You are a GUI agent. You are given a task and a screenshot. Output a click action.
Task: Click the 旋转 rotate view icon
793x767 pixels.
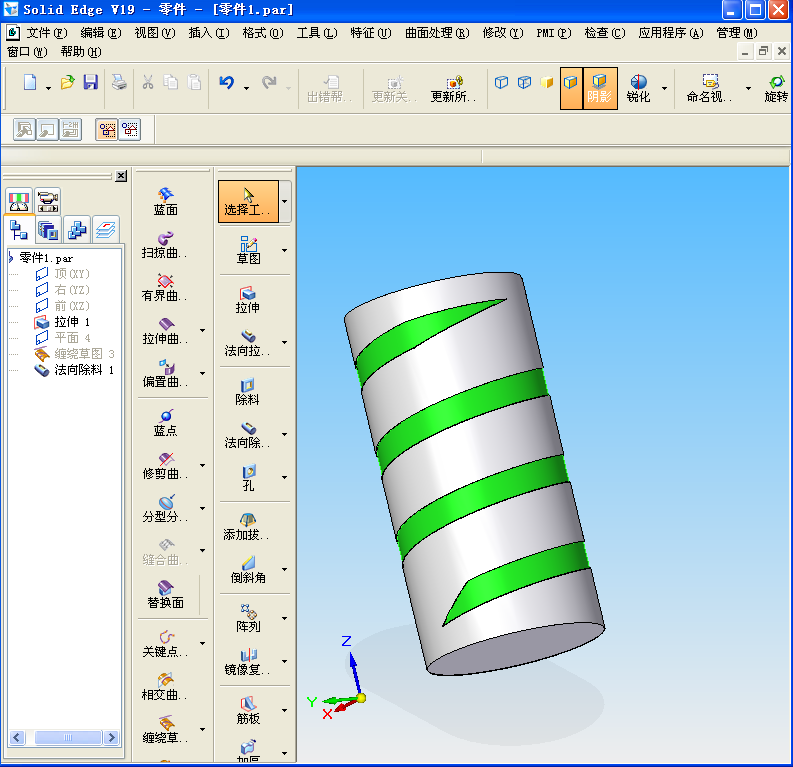coord(776,88)
